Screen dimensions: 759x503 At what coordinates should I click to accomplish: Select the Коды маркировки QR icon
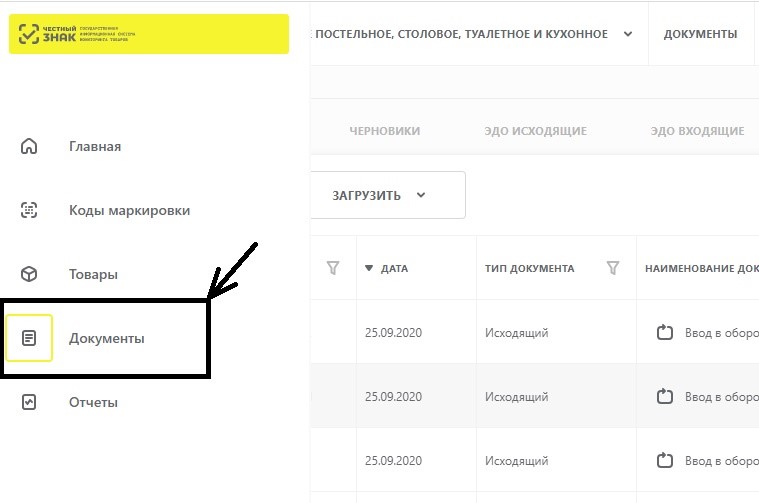[29, 210]
